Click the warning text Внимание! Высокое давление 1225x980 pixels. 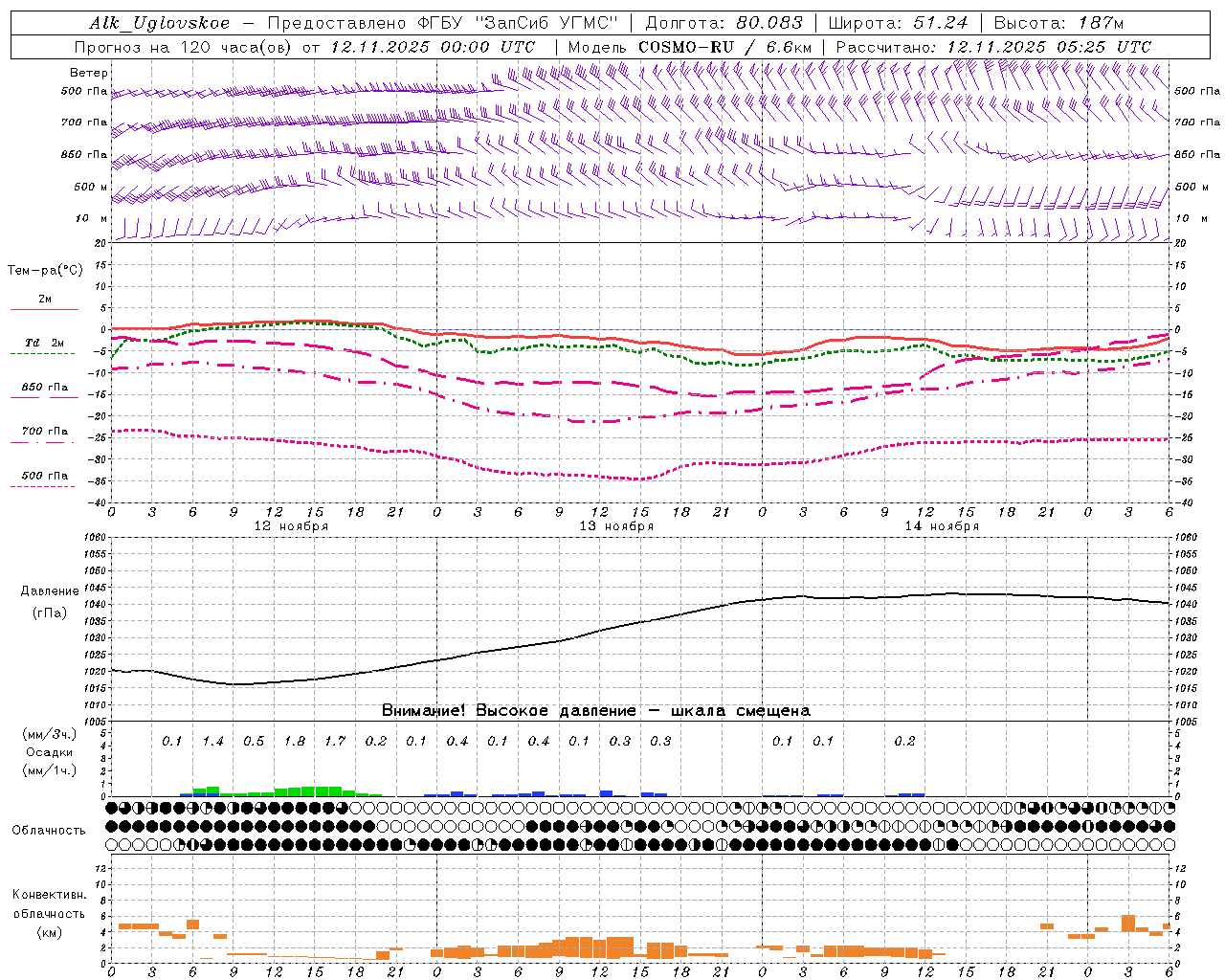pos(508,711)
